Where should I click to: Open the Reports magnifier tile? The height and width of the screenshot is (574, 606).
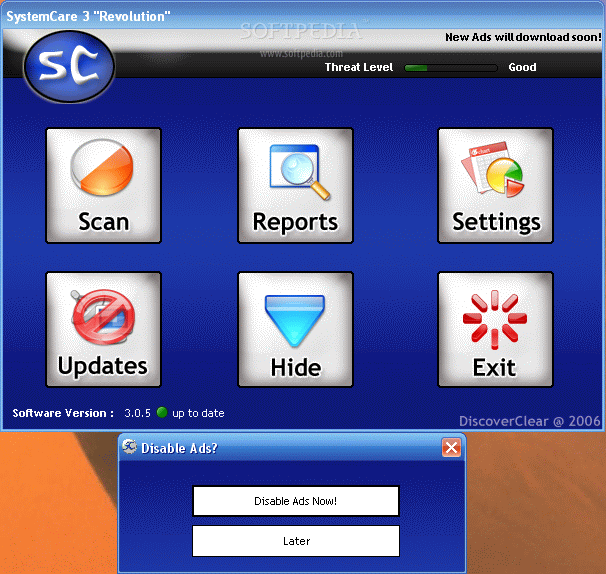click(295, 186)
